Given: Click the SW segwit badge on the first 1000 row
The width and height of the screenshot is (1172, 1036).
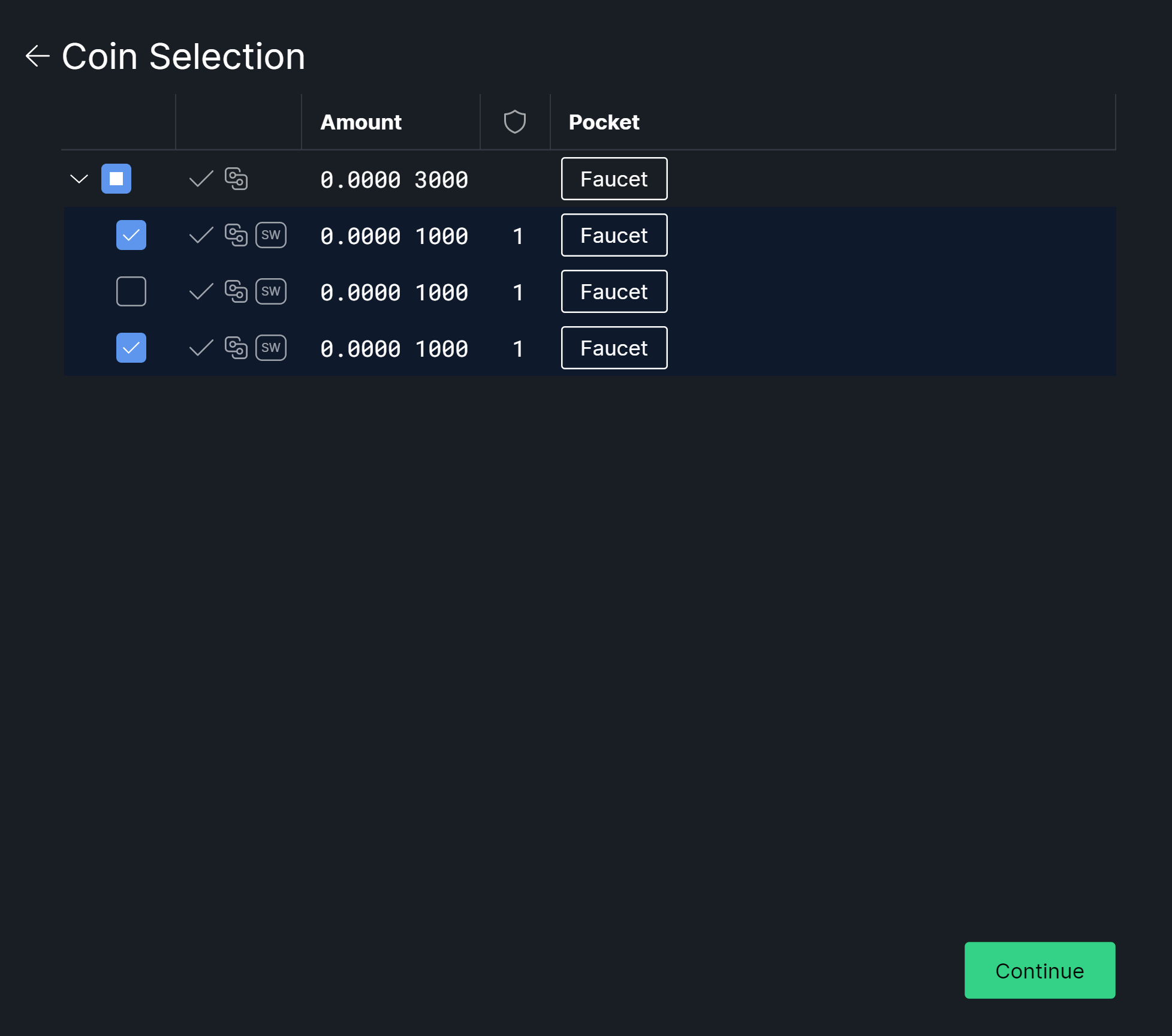Looking at the screenshot, I should 271,235.
